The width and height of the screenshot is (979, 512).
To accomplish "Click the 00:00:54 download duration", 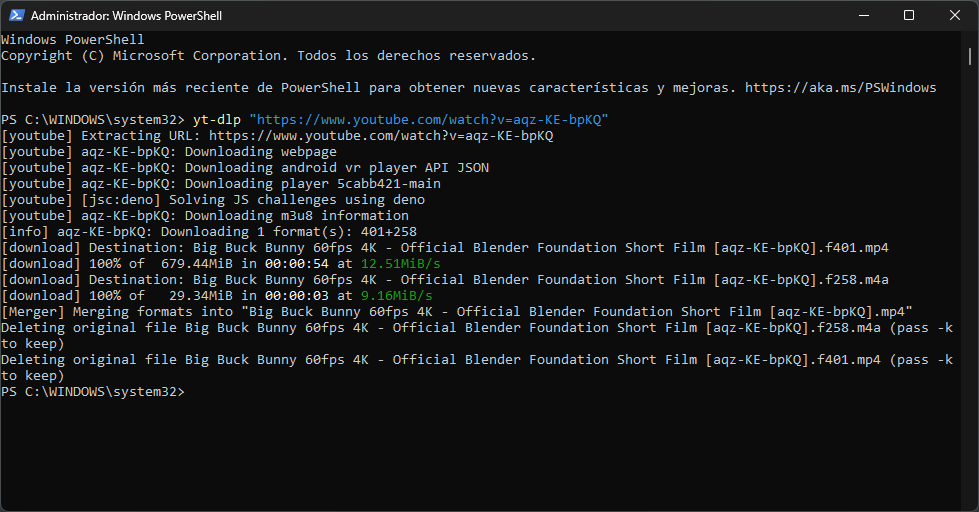I will point(297,263).
